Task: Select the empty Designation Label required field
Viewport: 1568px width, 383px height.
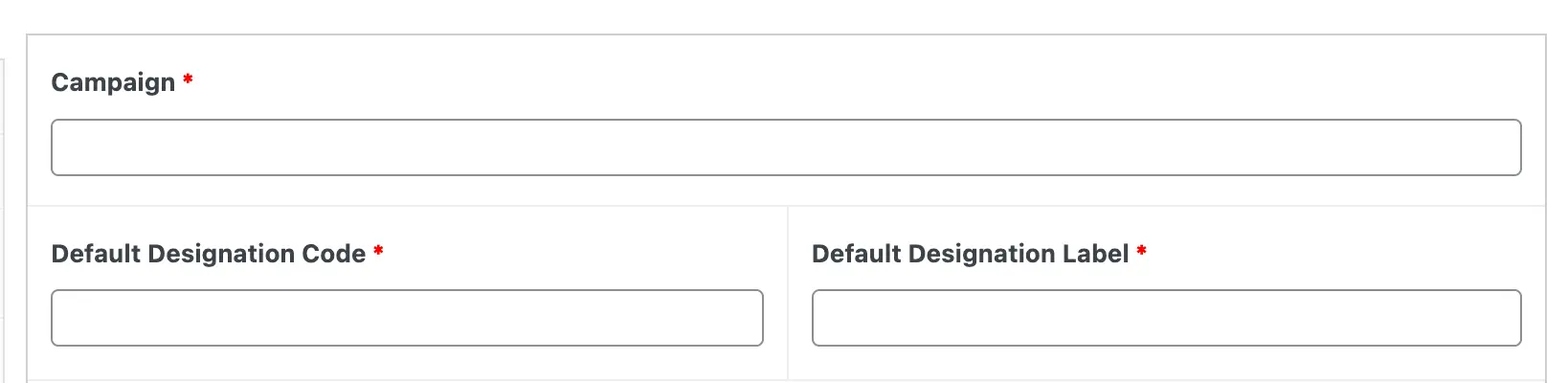Action: [1166, 318]
